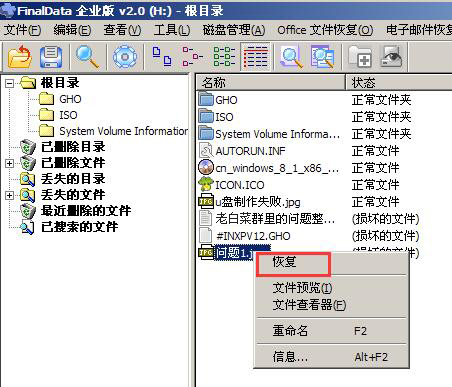Open the 磁盘管理(A) menu

pos(234,30)
